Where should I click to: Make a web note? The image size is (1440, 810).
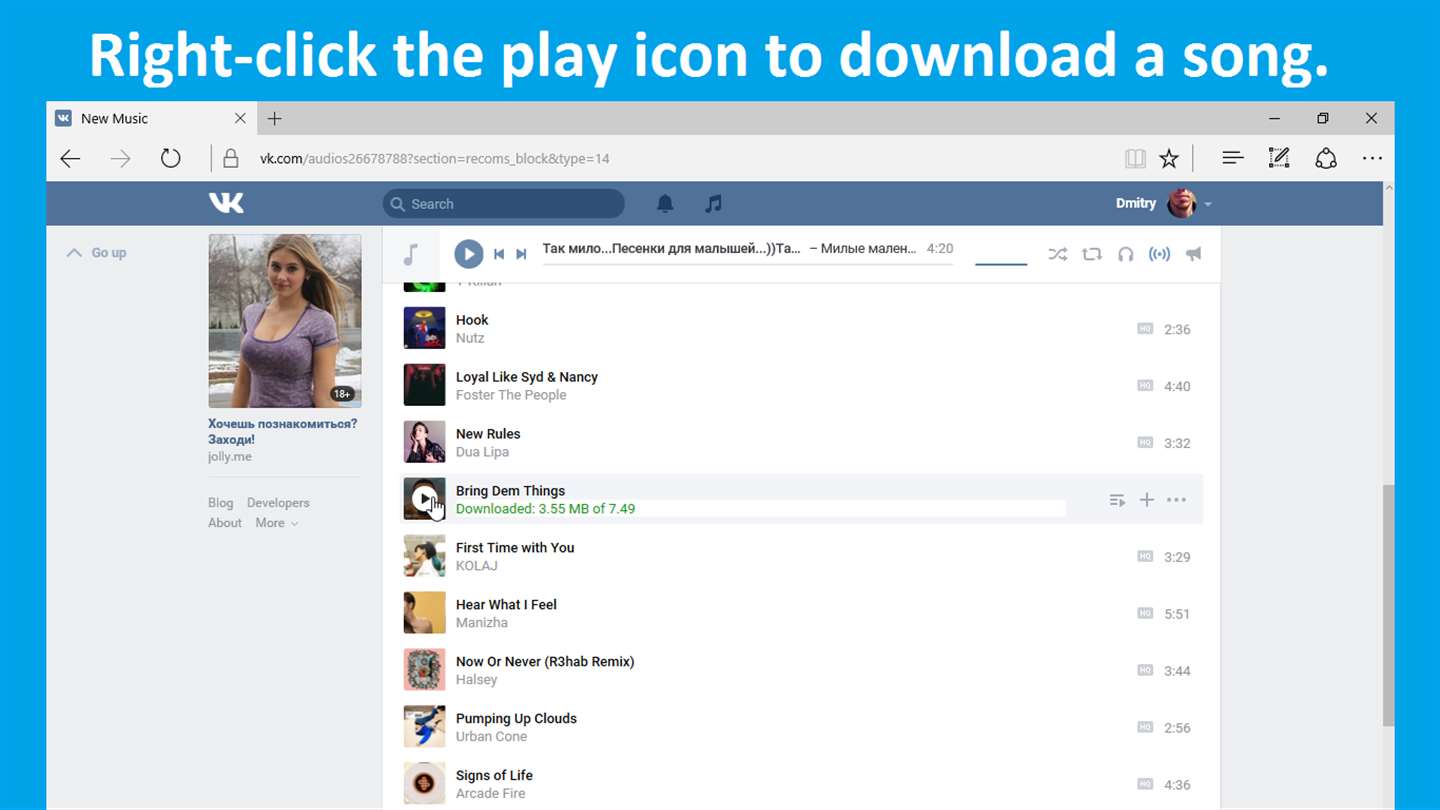1279,158
